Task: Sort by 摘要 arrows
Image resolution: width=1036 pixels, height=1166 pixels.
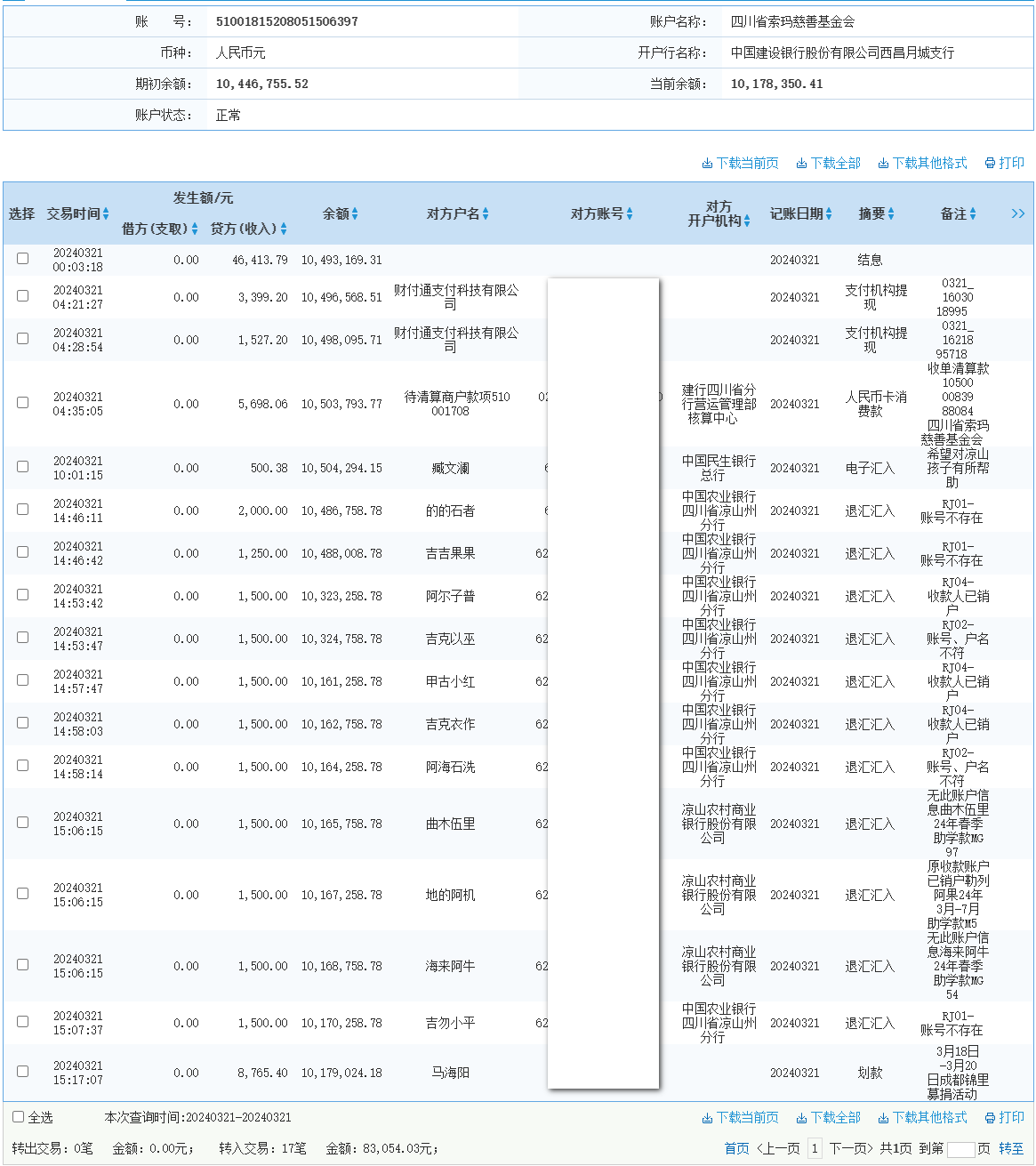Action: click(891, 213)
